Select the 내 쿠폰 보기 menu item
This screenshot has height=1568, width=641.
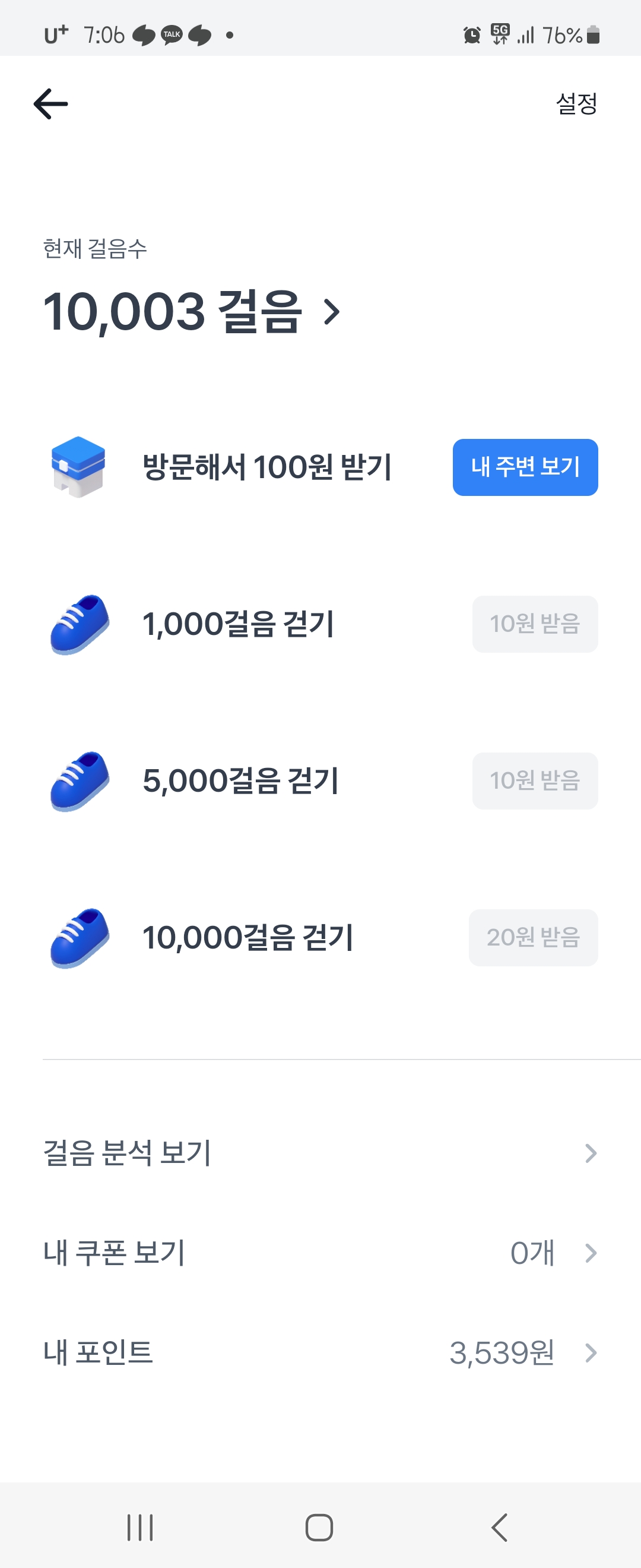tap(115, 1253)
